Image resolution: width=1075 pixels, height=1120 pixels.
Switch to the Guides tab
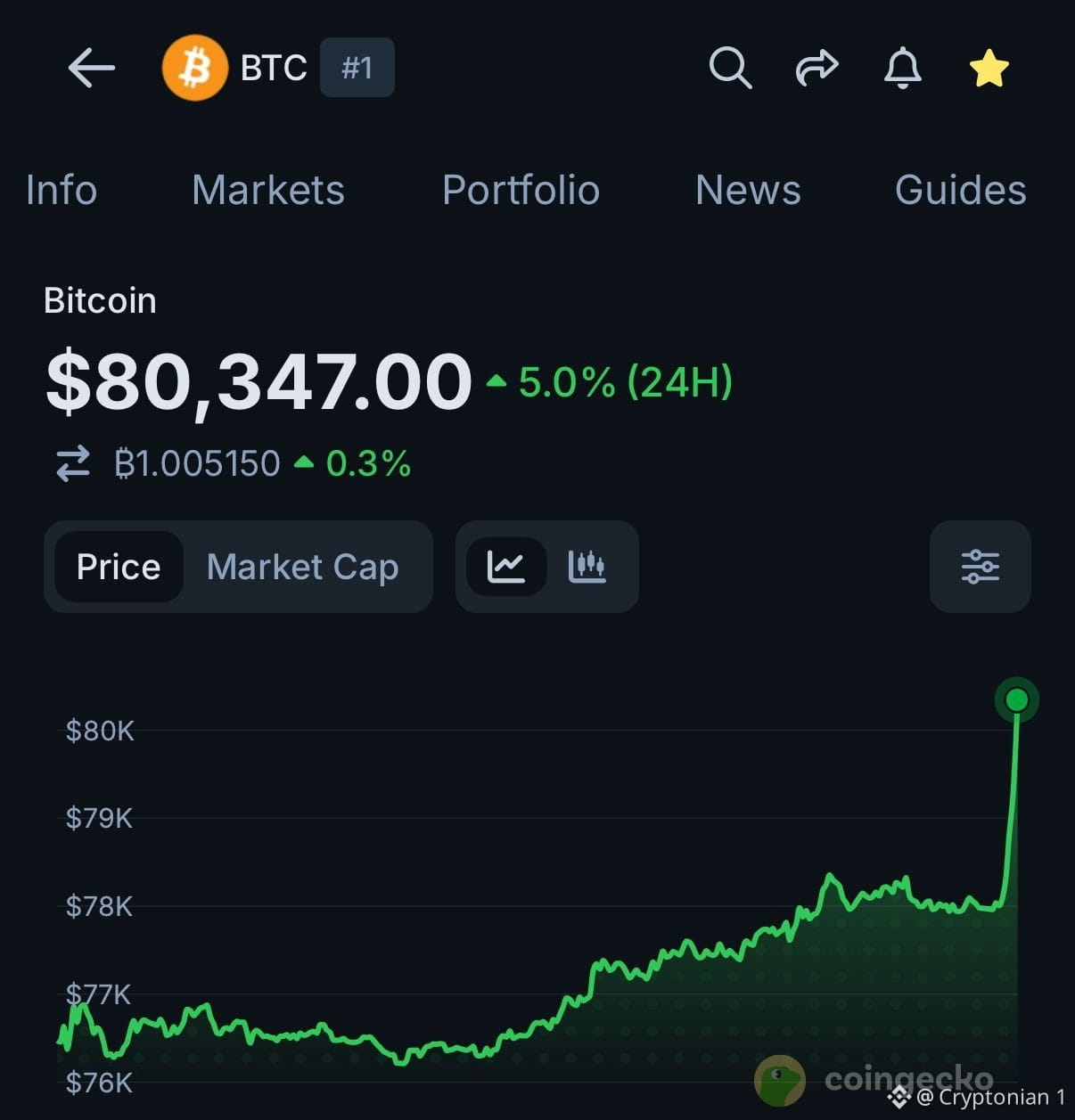[x=961, y=190]
